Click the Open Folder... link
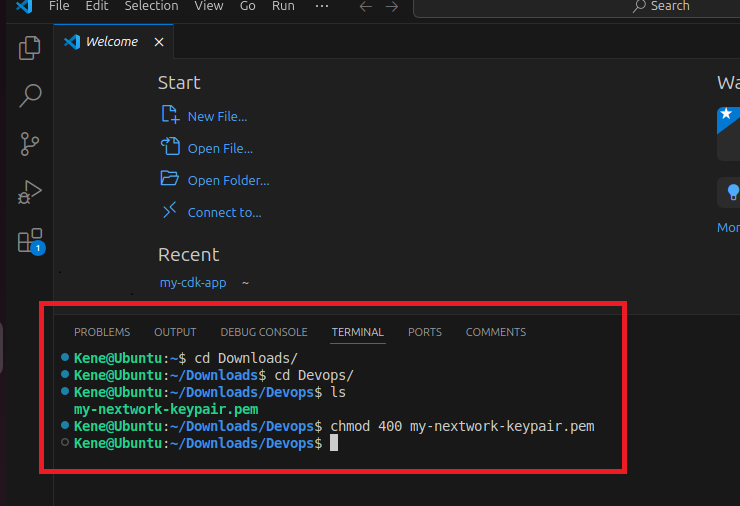740x506 pixels. [228, 181]
